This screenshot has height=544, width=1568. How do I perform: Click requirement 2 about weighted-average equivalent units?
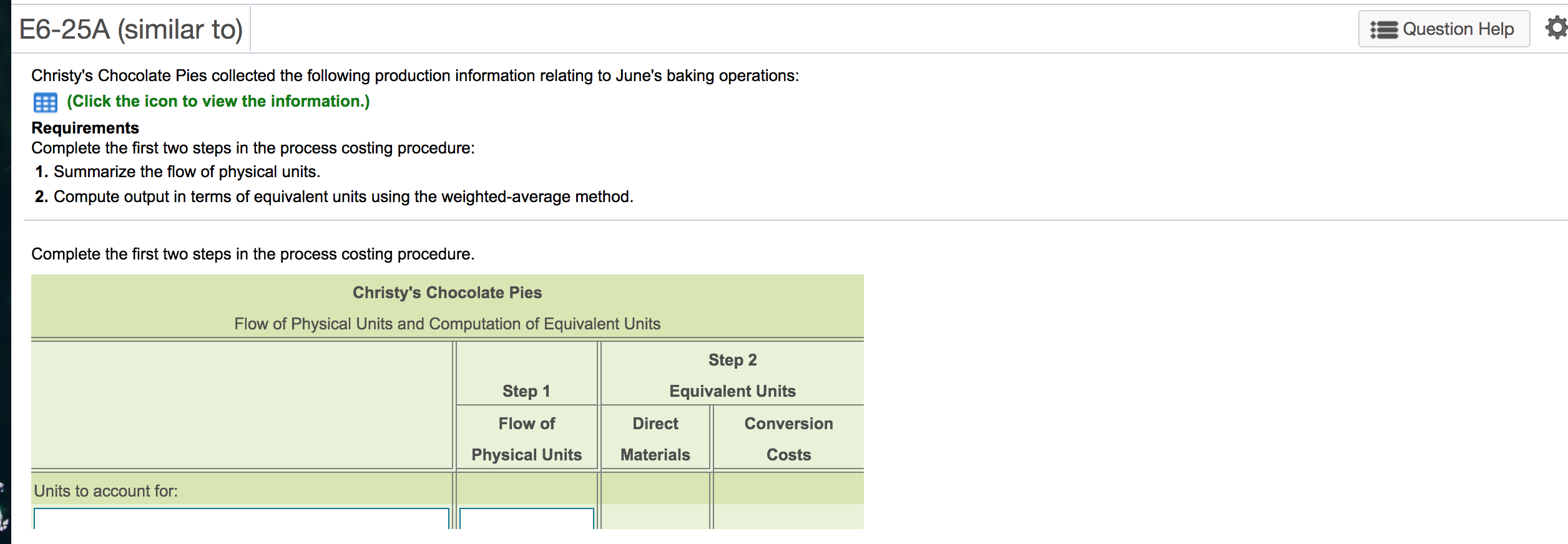click(x=343, y=197)
